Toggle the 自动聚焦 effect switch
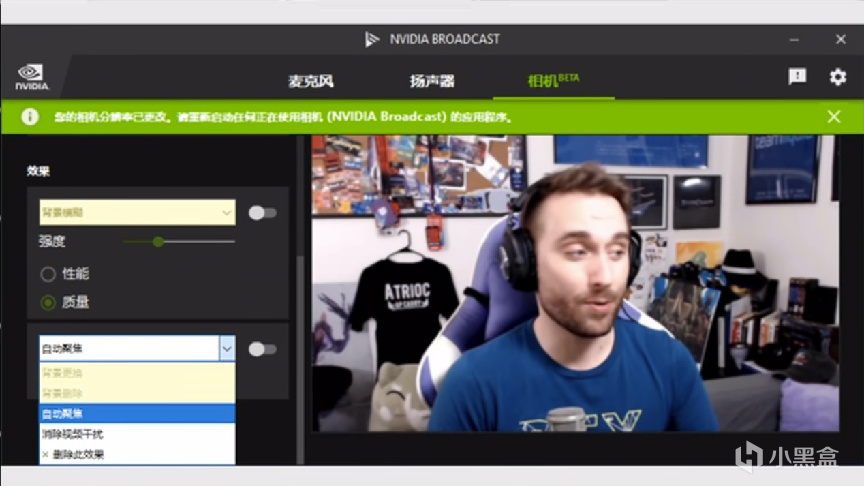This screenshot has width=864, height=486. tap(262, 349)
